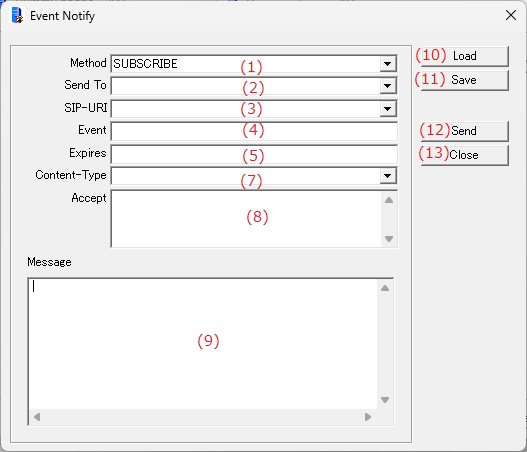Click the Event Notify app icon in title bar
Image resolution: width=527 pixels, height=452 pixels.
coord(17,15)
